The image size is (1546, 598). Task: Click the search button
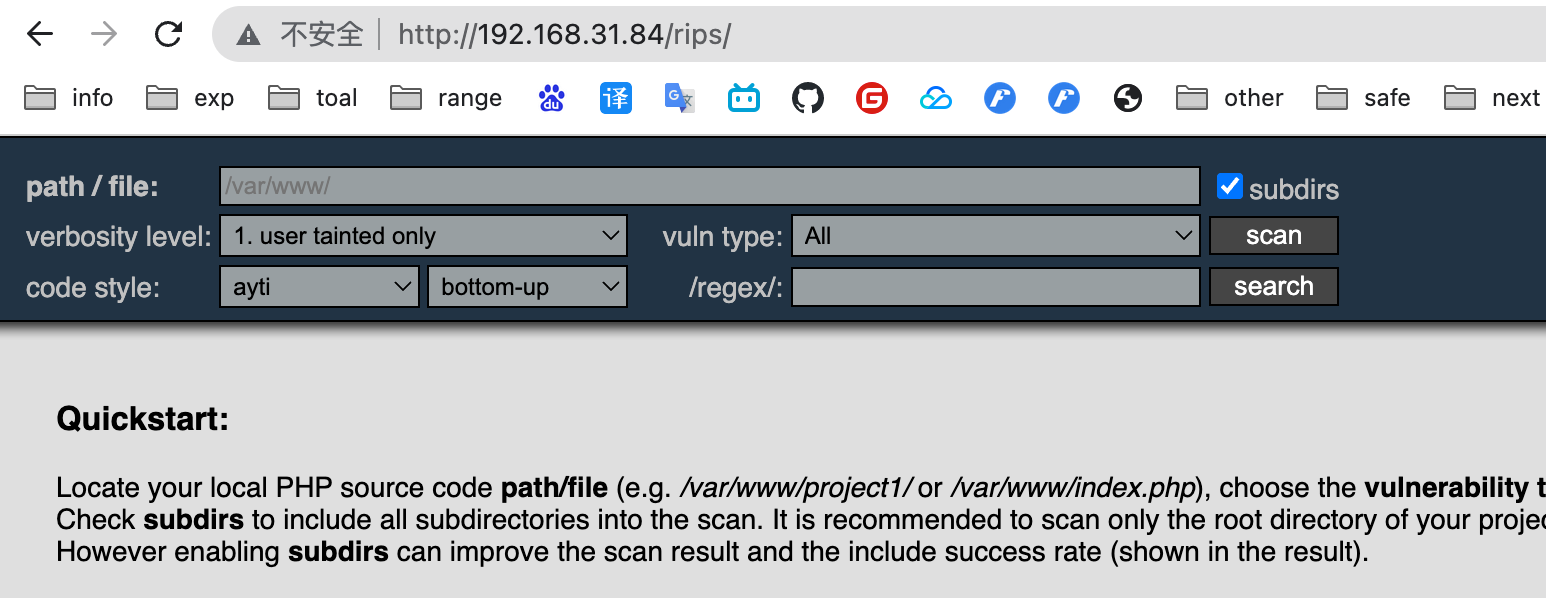1274,287
